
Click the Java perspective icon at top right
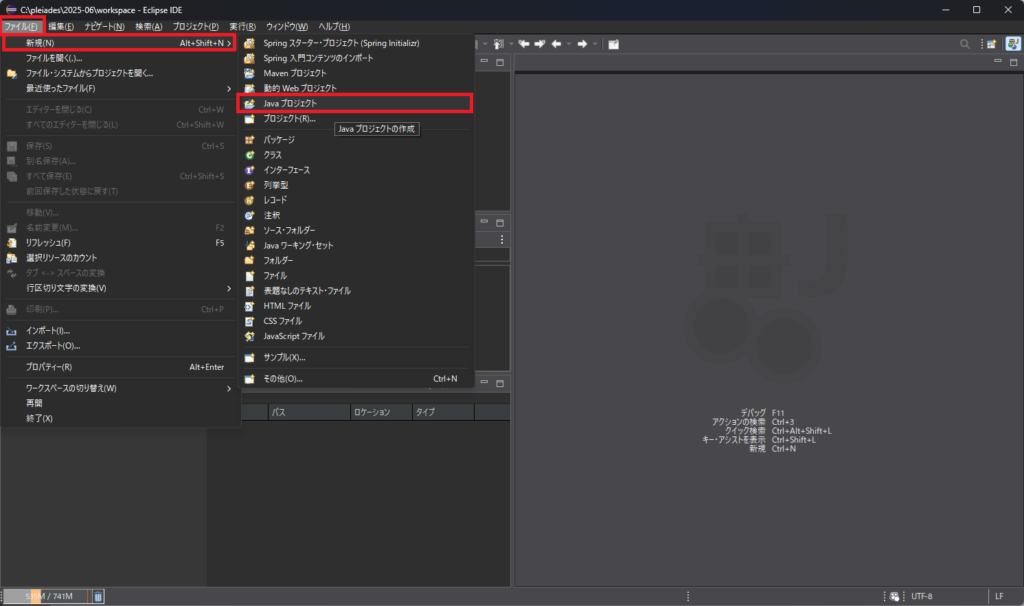click(x=1012, y=44)
